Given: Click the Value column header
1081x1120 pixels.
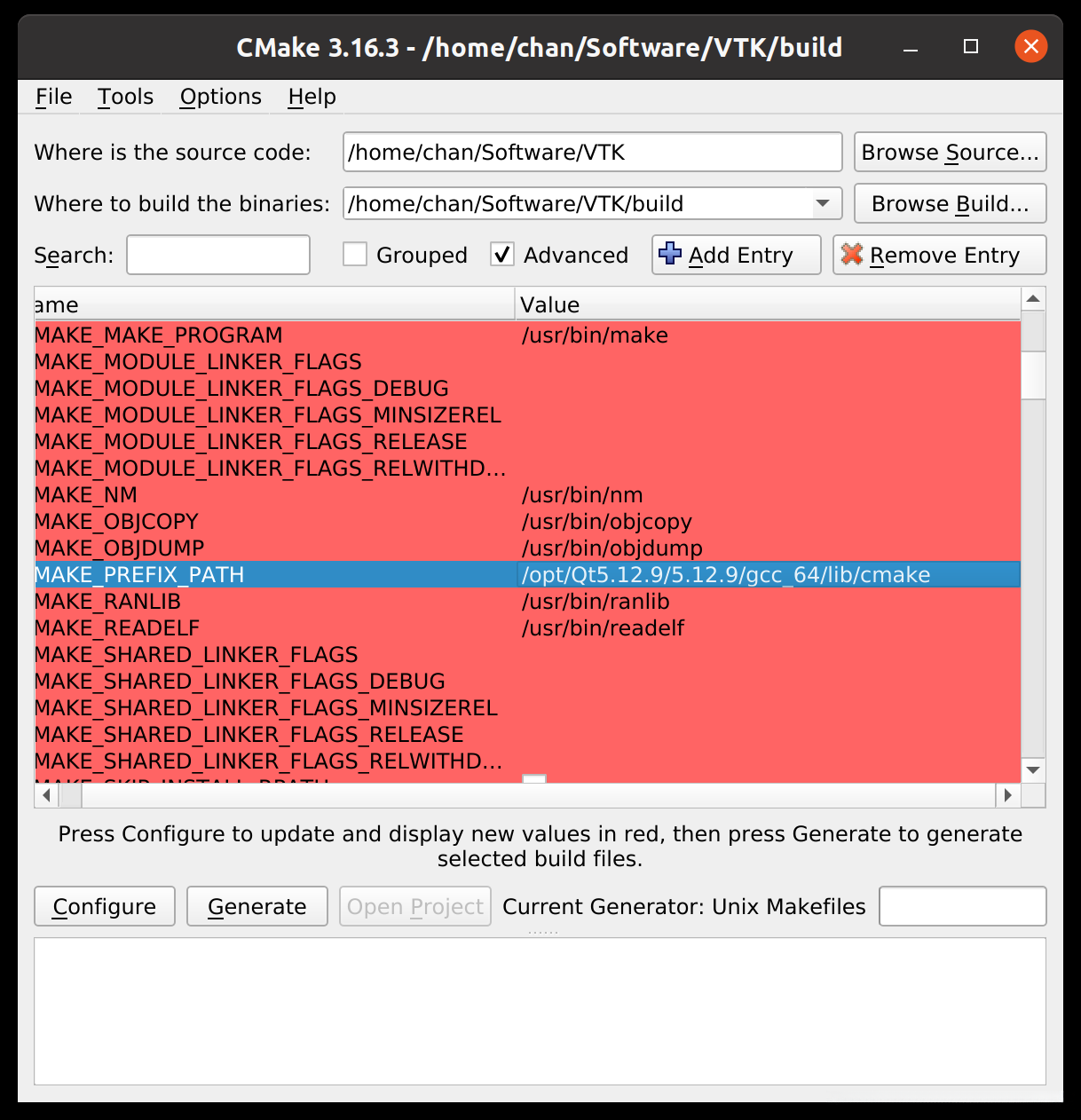Looking at the screenshot, I should tap(768, 304).
